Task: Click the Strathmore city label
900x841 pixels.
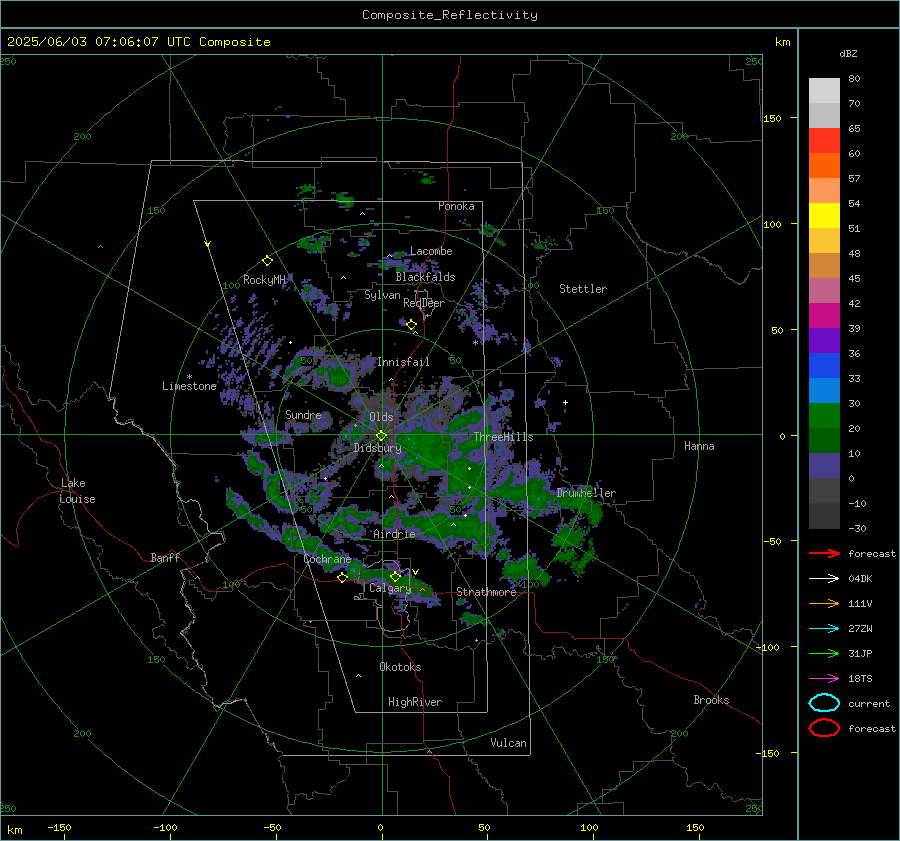Action: [486, 592]
